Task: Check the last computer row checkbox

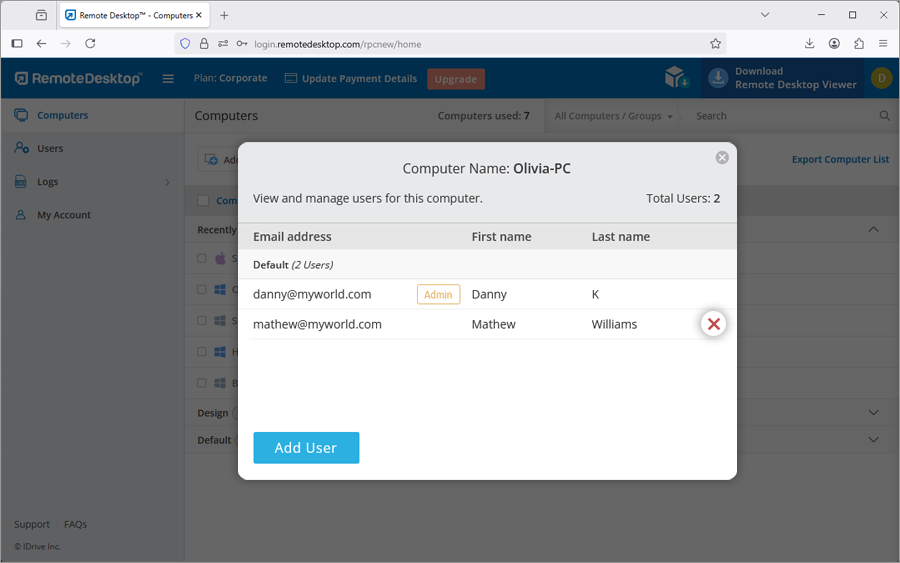Action: coord(202,383)
